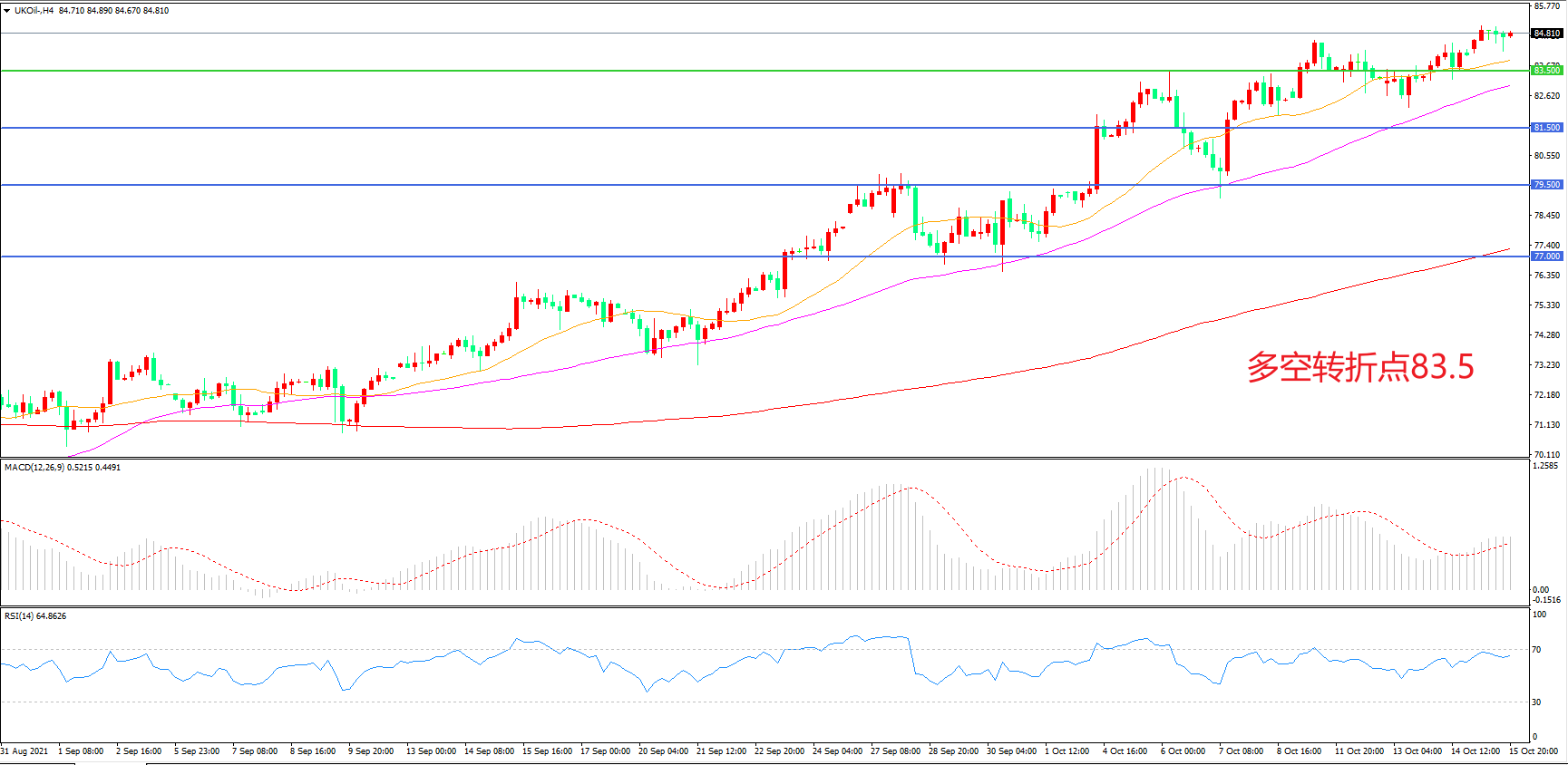1568x765 pixels.
Task: Click the black 84.810 current price tag
Action: pyautogui.click(x=1546, y=34)
